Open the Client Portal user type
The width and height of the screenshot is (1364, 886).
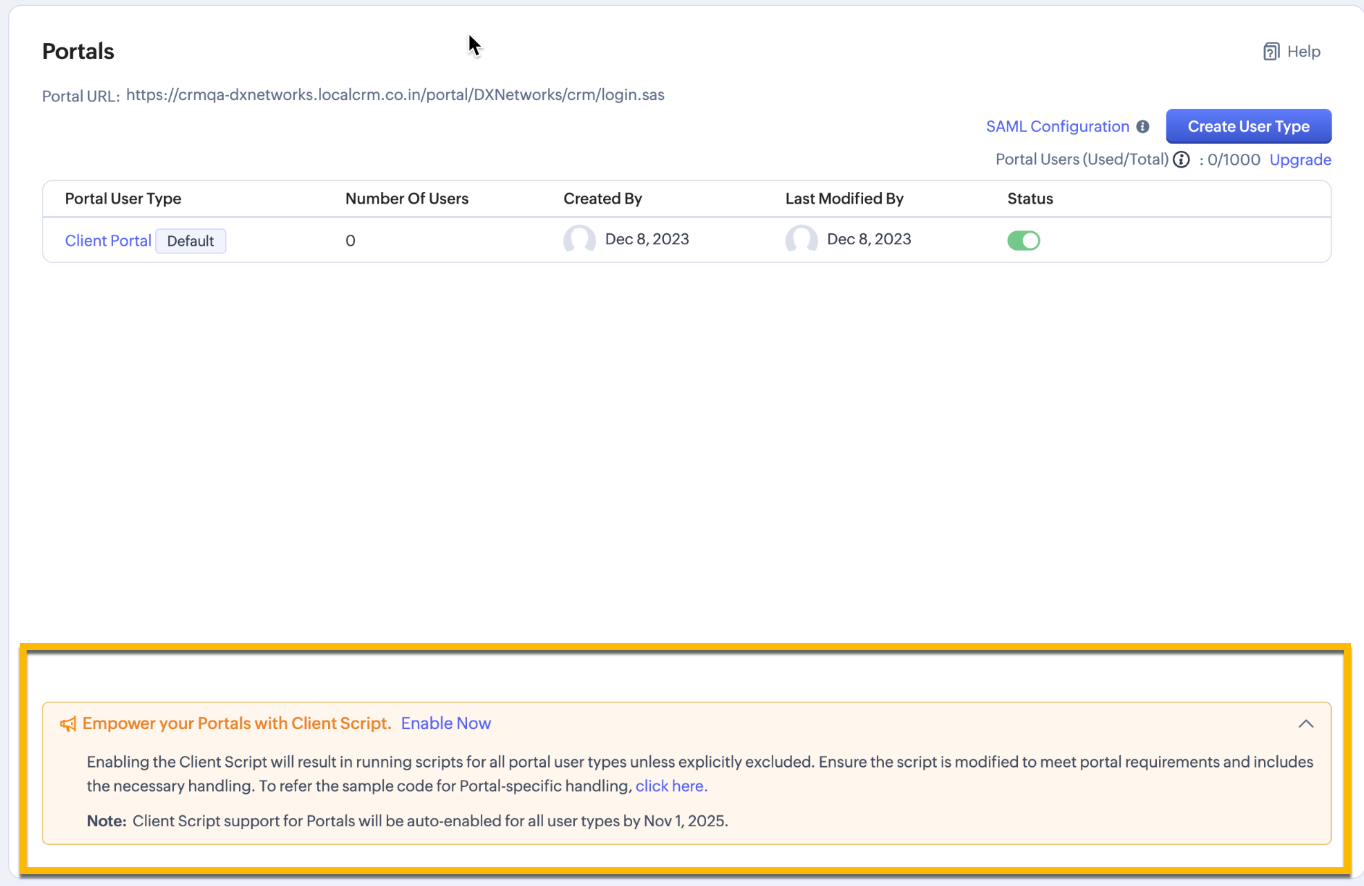(108, 241)
